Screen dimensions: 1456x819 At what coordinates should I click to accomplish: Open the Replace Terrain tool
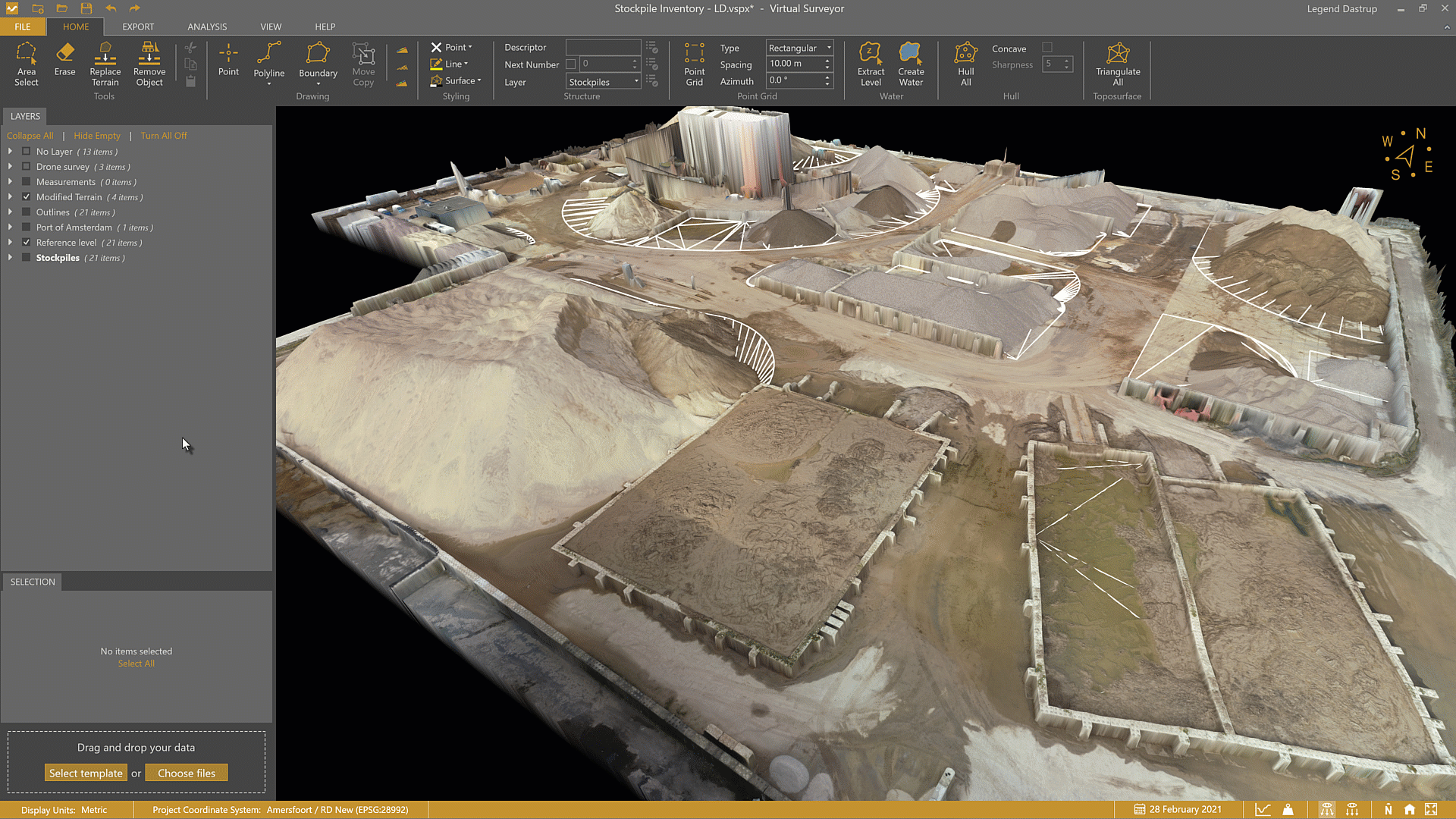[105, 64]
